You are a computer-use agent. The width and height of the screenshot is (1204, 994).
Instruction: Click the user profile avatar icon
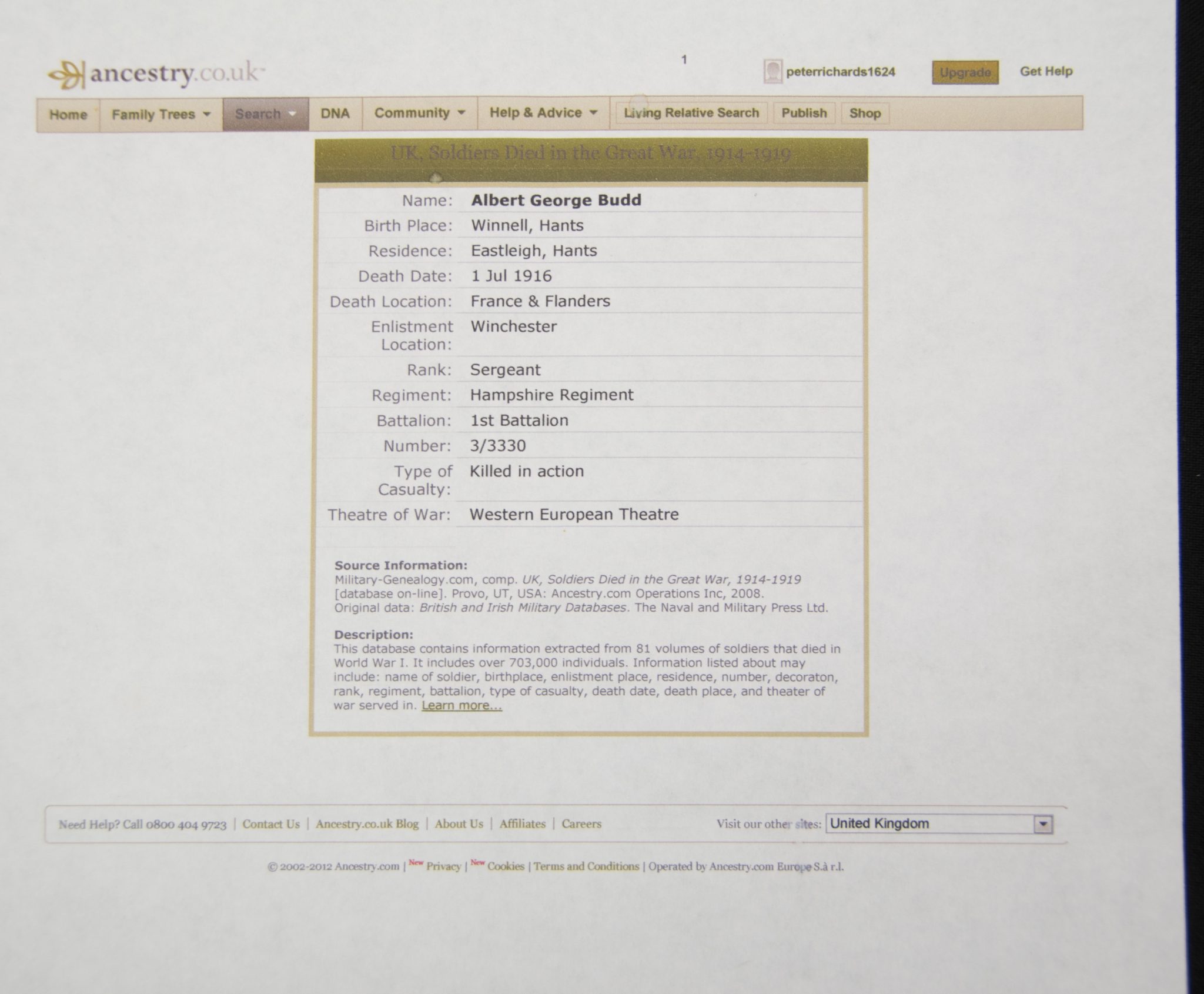coord(772,72)
